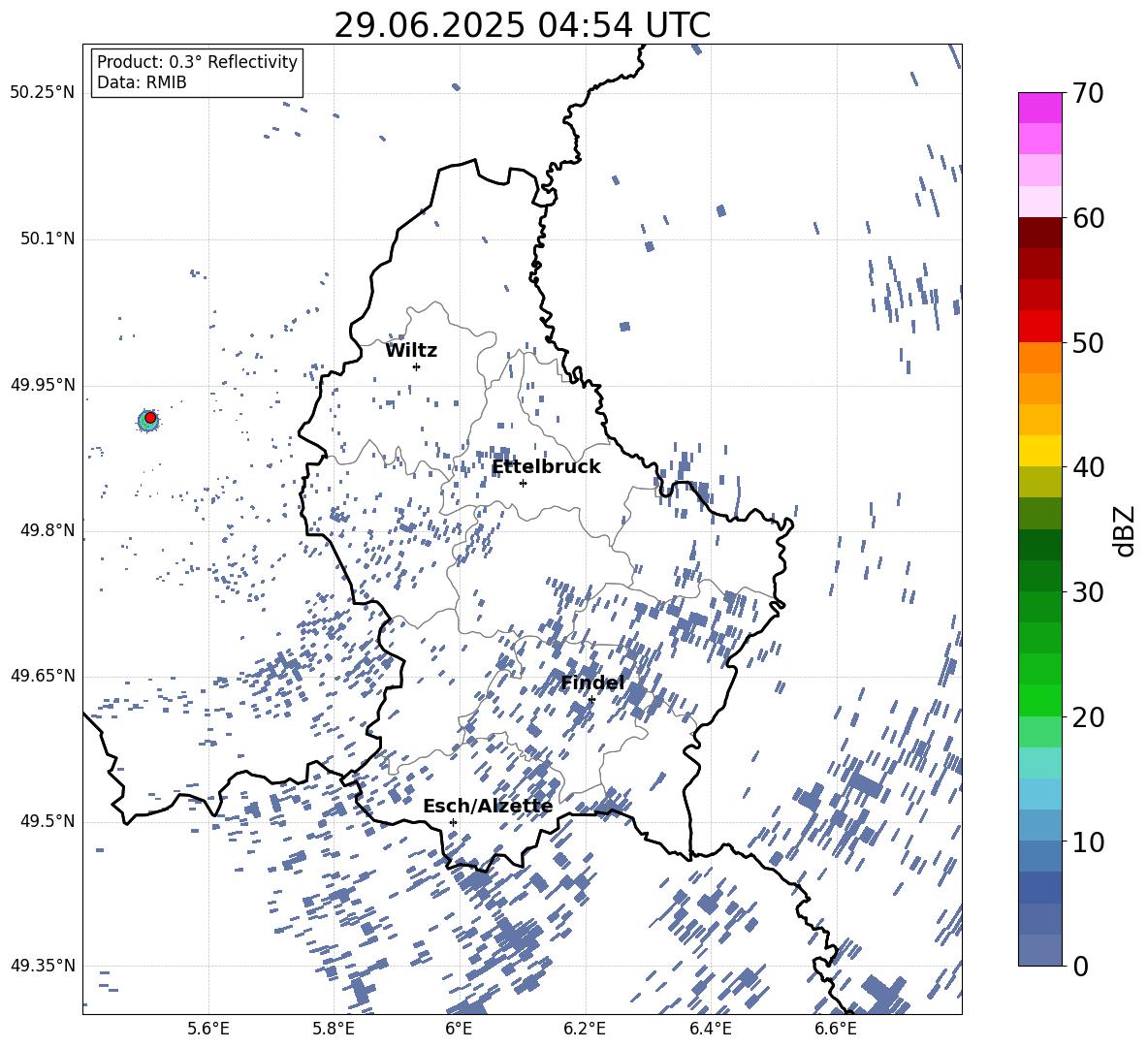The image size is (1148, 1048).
Task: Click the Findel location cross marker
Action: [x=591, y=700]
